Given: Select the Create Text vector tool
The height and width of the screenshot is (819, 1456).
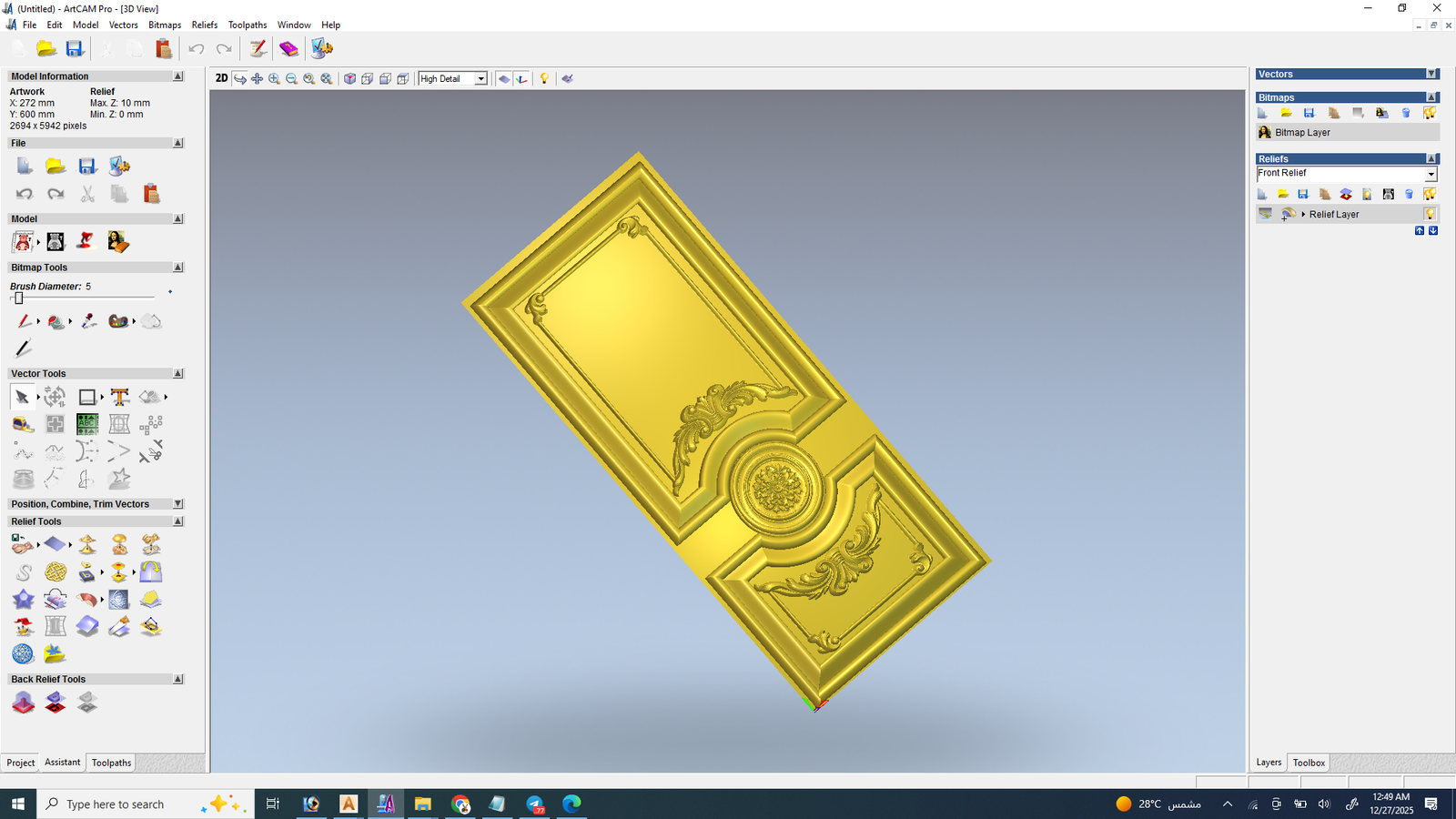Looking at the screenshot, I should pyautogui.click(x=119, y=397).
